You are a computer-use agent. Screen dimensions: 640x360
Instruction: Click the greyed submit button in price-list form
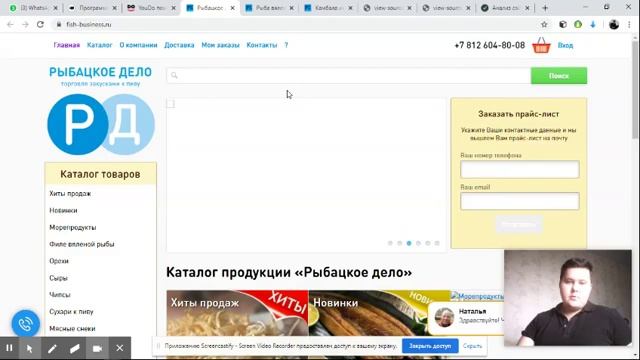coord(519,224)
